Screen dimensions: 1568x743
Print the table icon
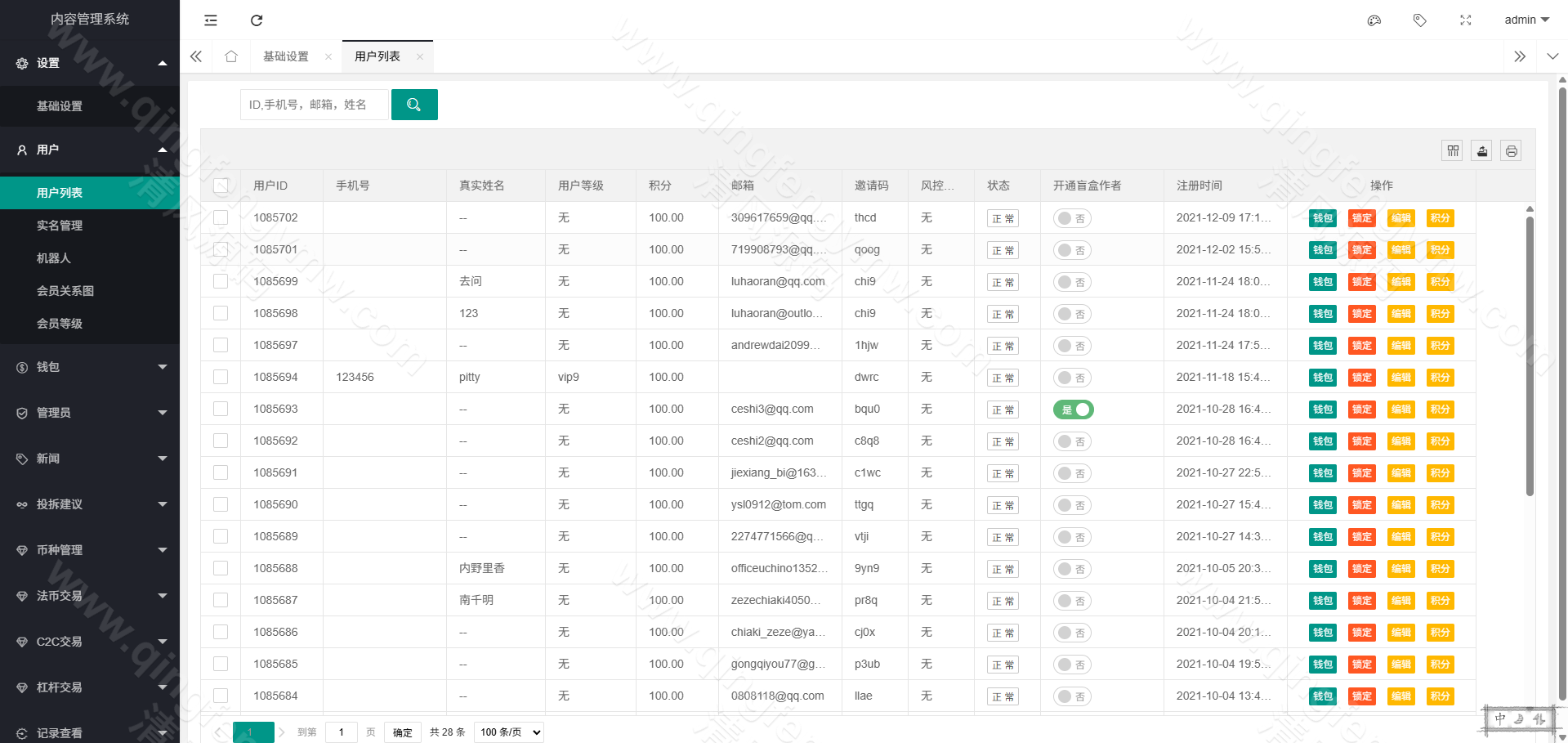pos(1512,150)
